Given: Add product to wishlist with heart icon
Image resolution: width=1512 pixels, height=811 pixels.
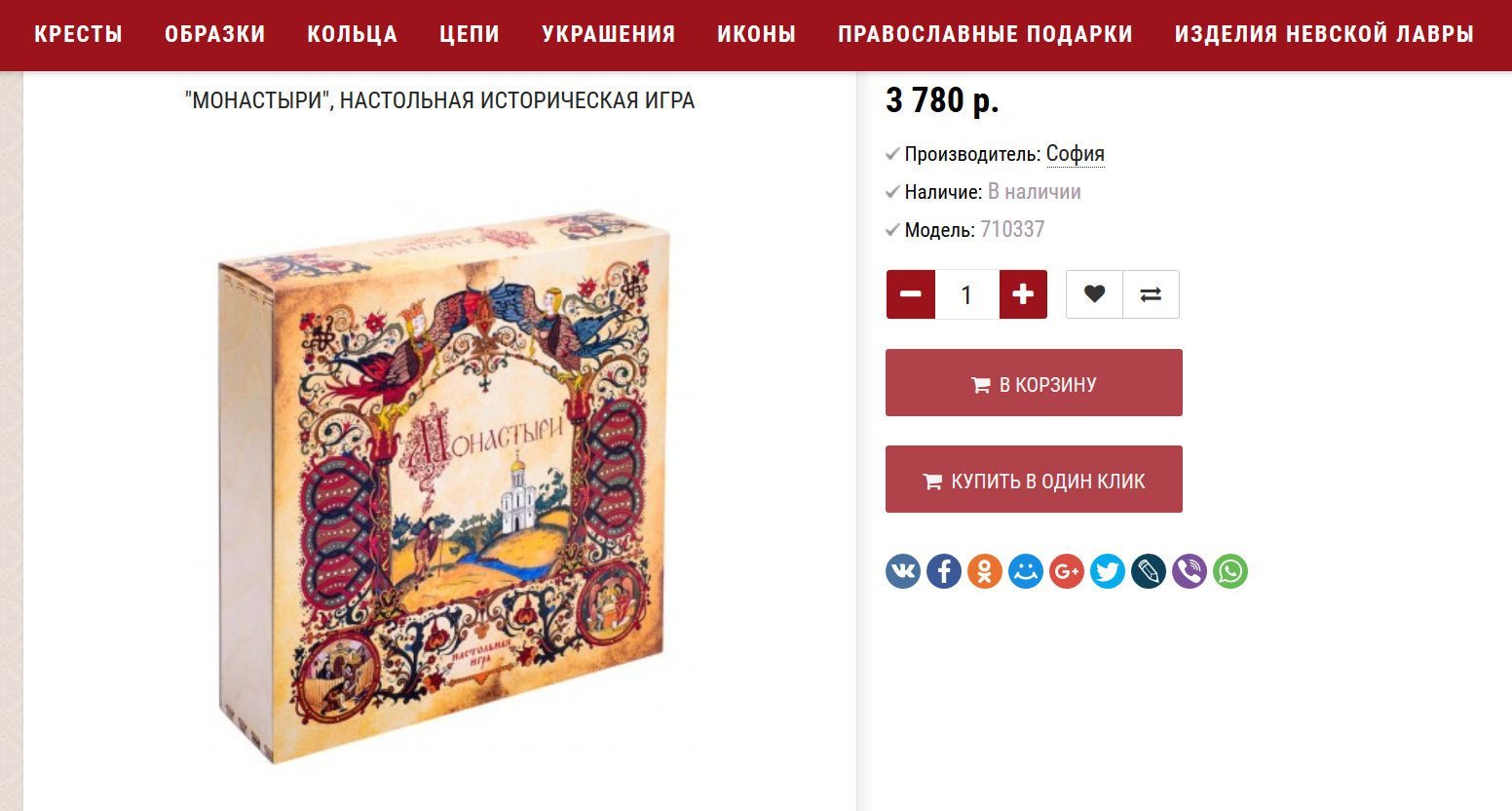Looking at the screenshot, I should pos(1094,294).
